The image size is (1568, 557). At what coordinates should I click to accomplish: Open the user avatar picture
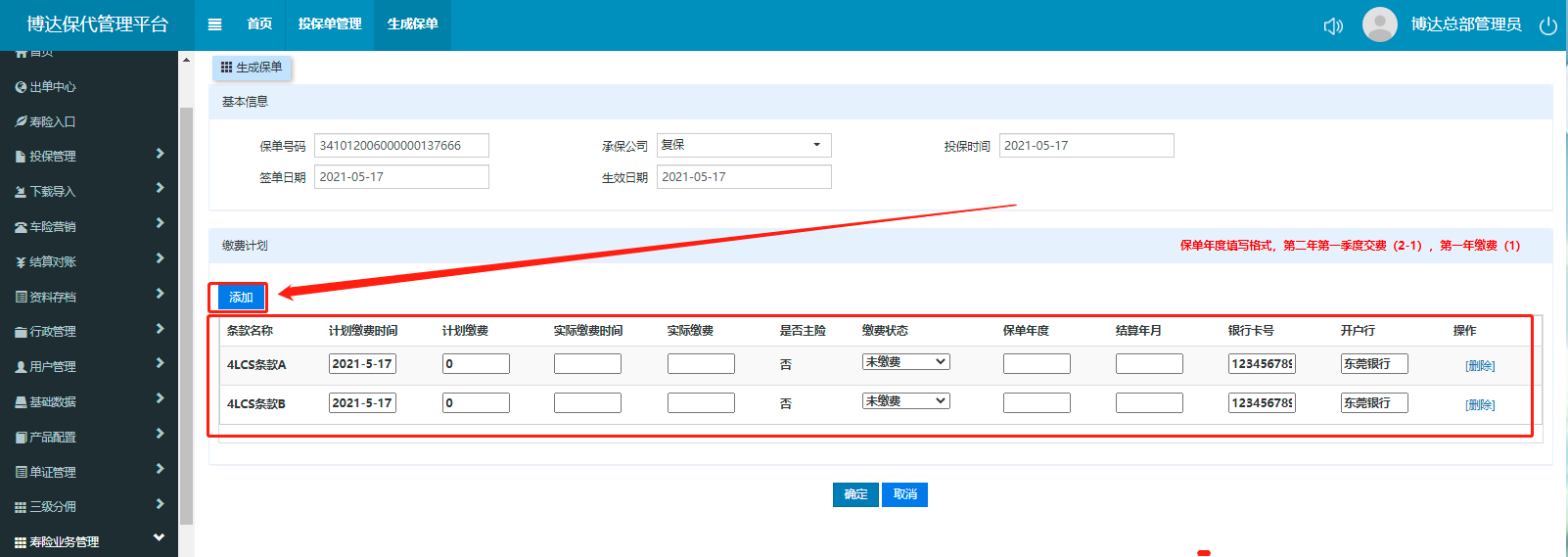point(1380,24)
